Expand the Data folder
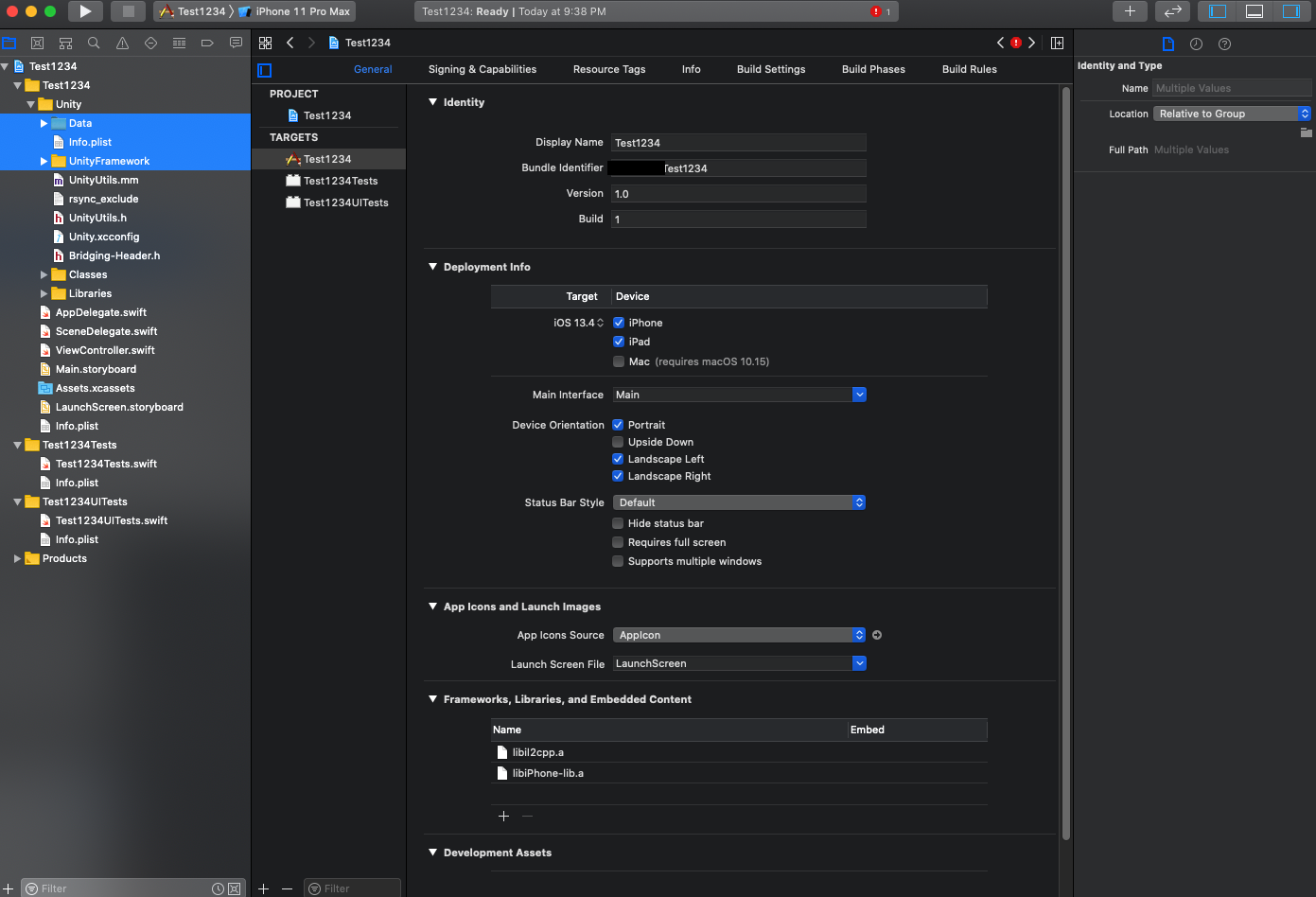The height and width of the screenshot is (897, 1316). coord(44,123)
